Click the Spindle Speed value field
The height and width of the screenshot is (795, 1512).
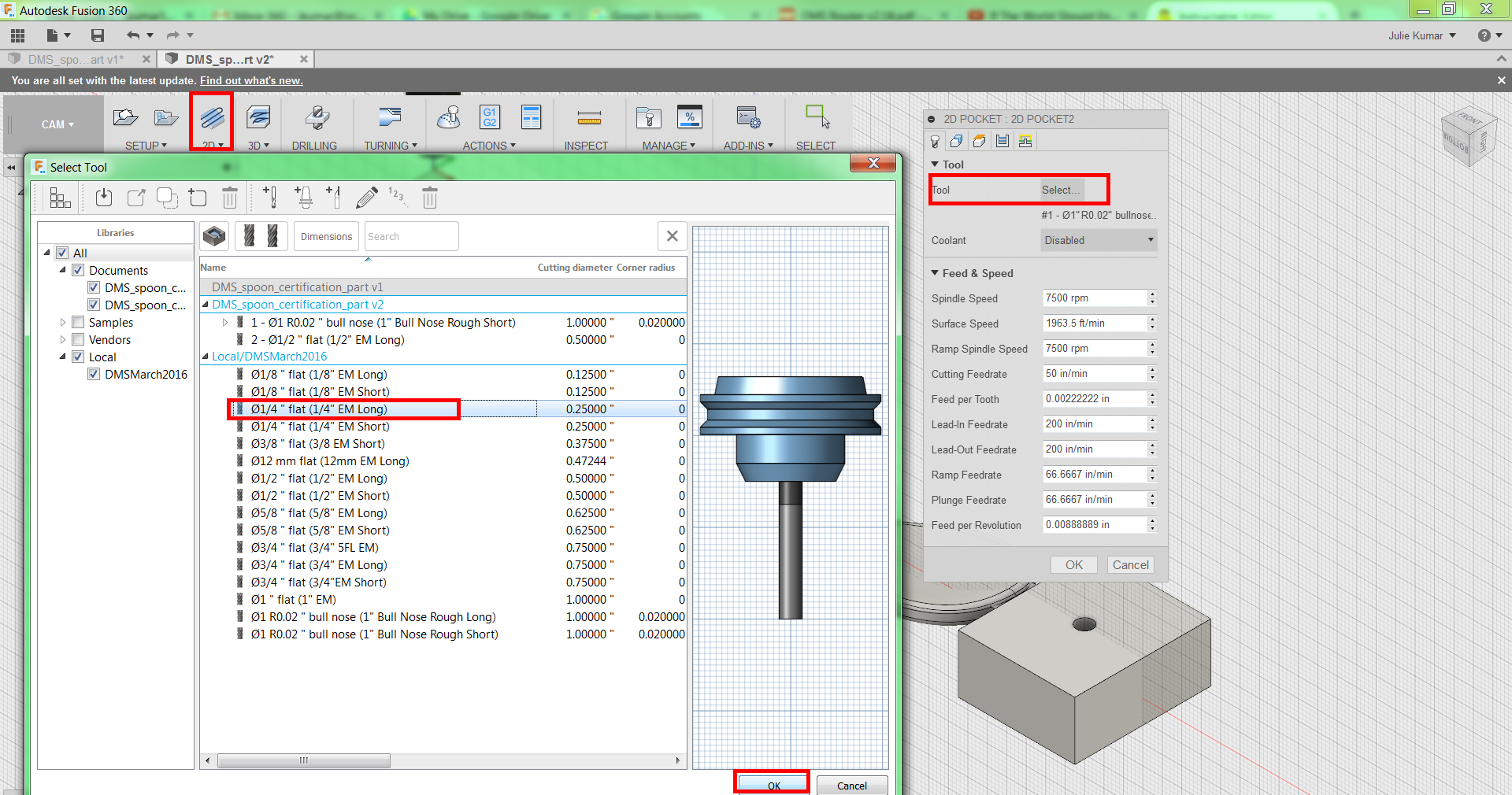tap(1094, 298)
